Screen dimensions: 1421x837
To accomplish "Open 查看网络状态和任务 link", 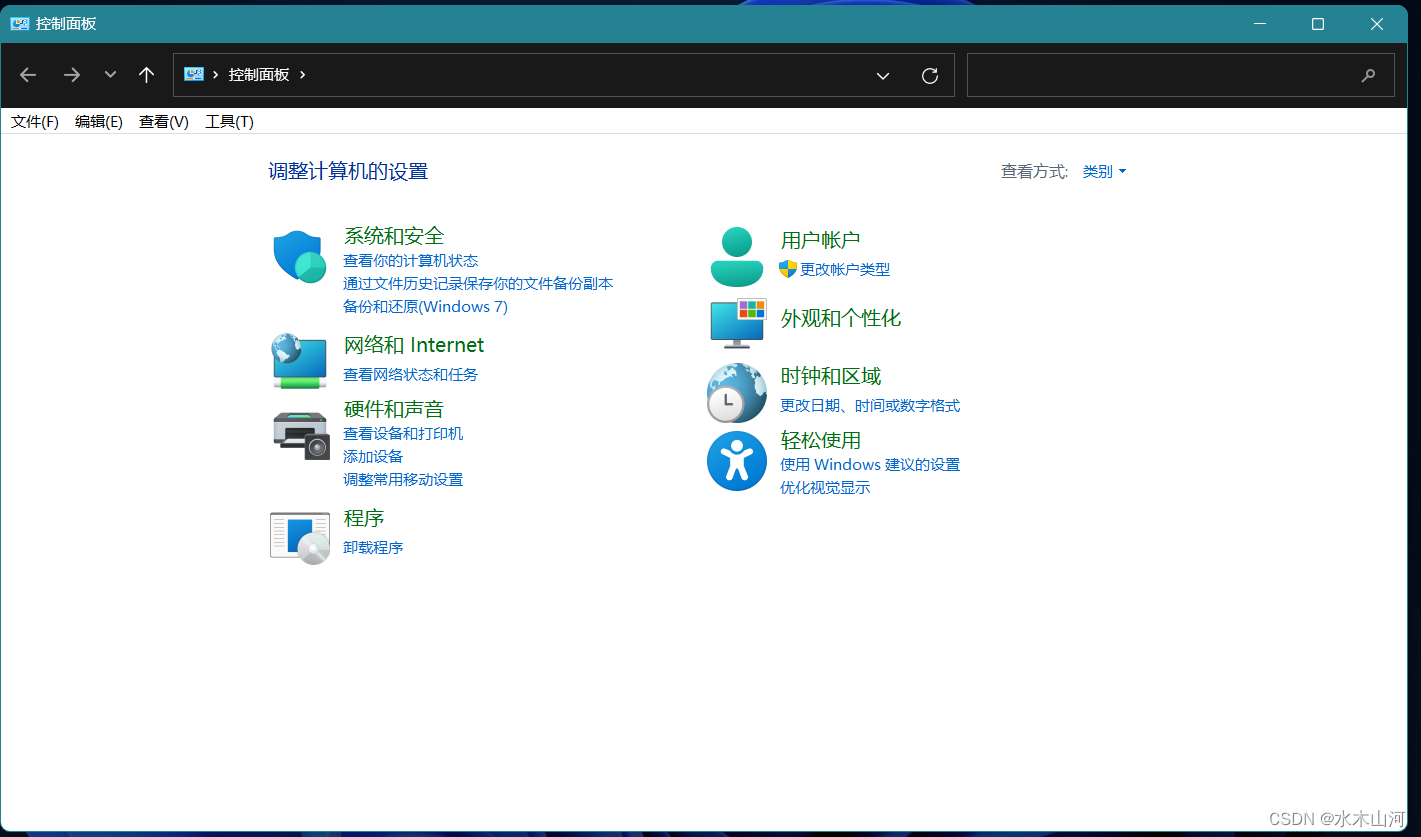I will [411, 374].
